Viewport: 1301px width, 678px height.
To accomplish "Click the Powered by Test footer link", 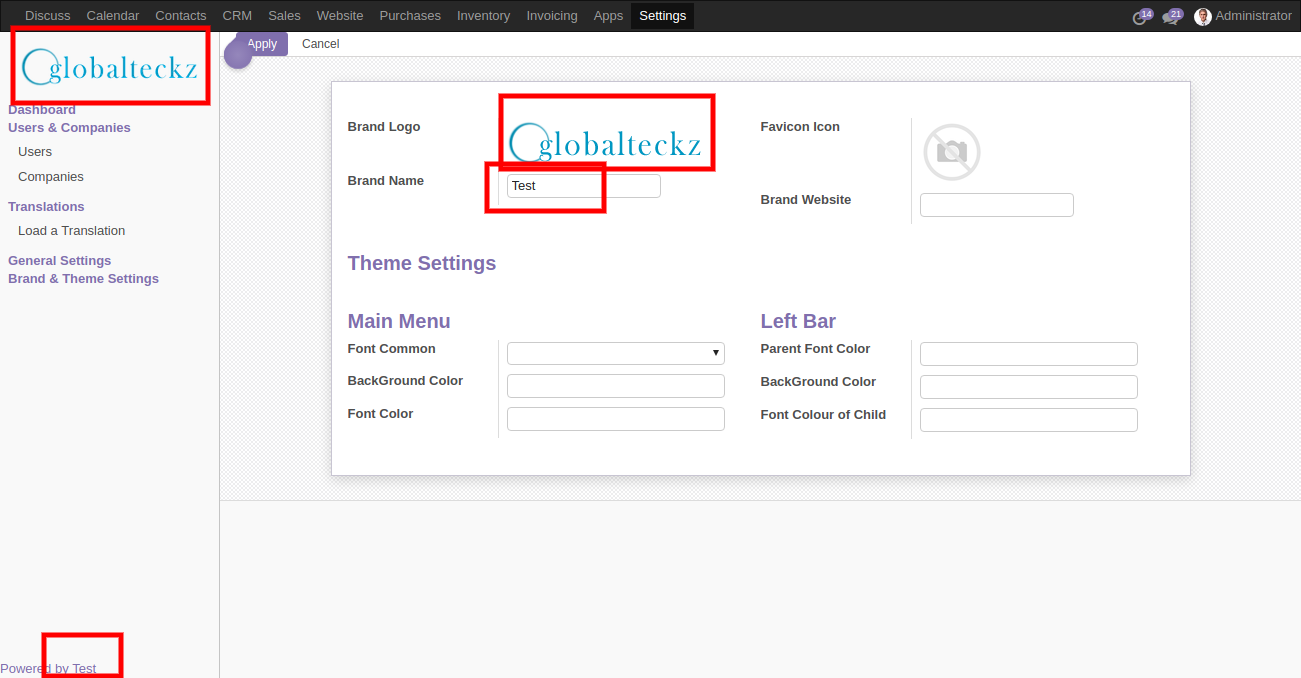I will 48,669.
